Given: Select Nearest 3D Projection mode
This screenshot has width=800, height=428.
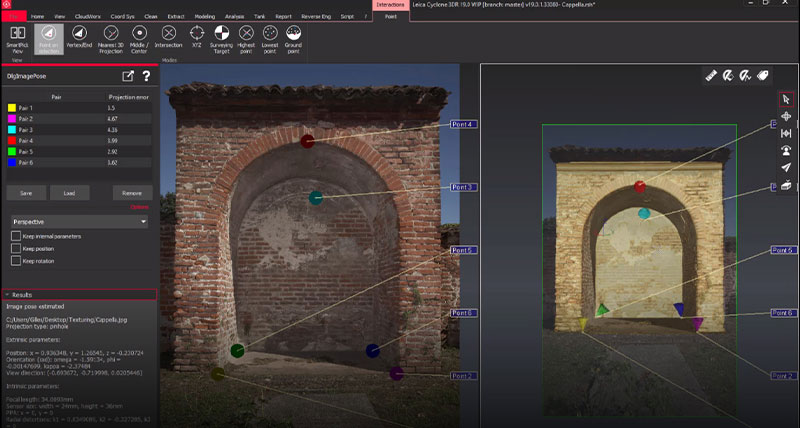Looking at the screenshot, I should coord(111,39).
